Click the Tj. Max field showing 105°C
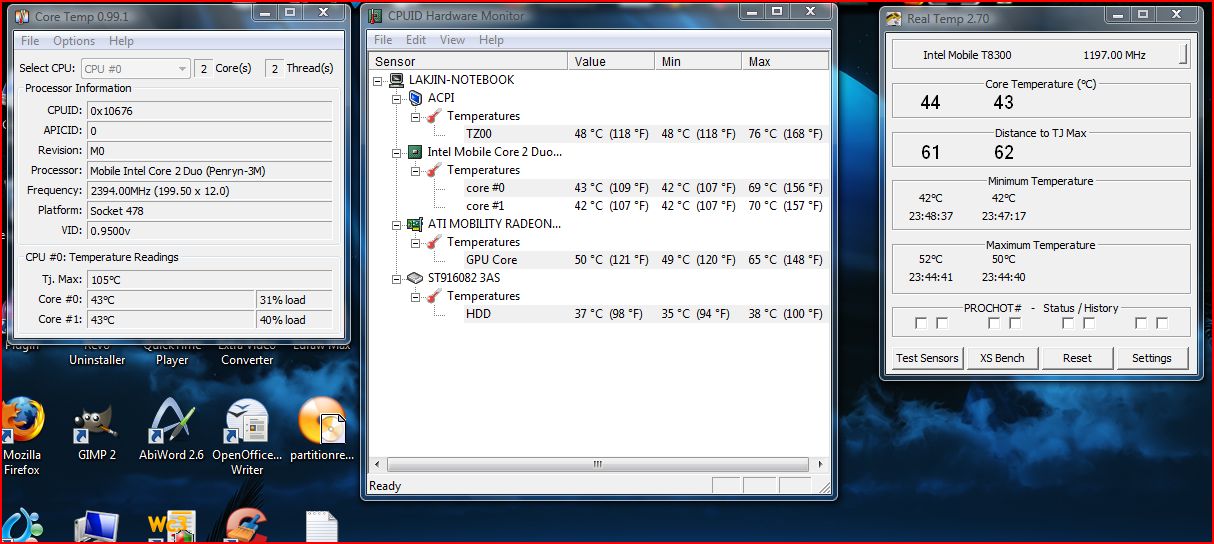1214x544 pixels. tap(209, 280)
